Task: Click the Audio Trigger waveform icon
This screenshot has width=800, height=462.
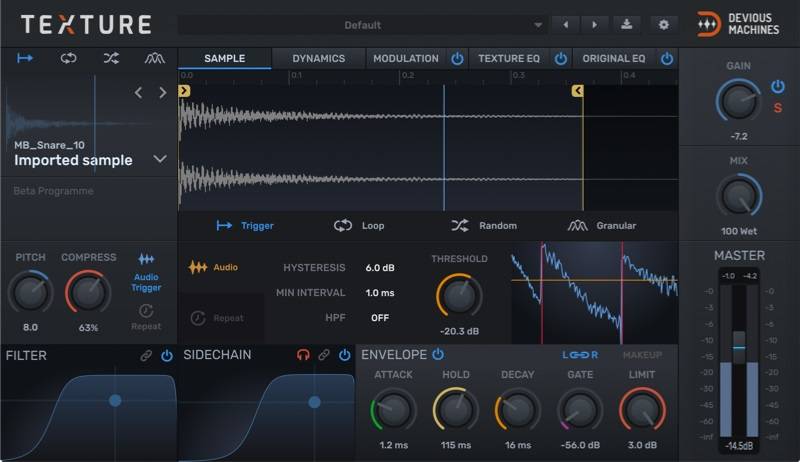Action: [146, 259]
